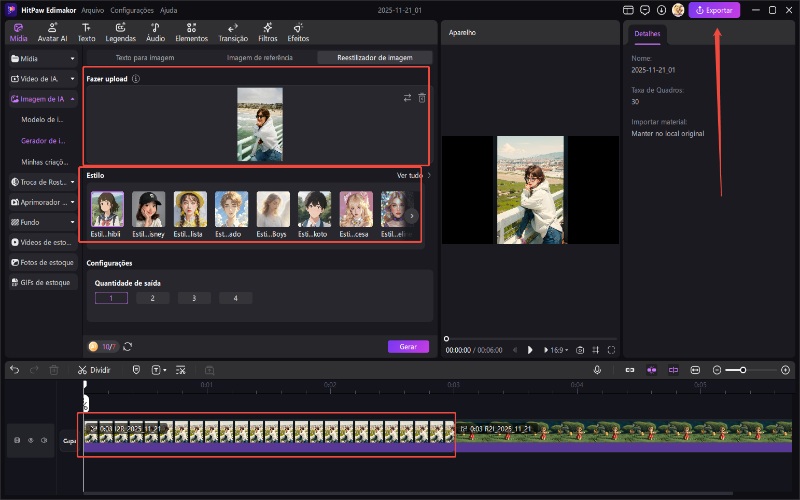The width and height of the screenshot is (800, 500).
Task: Click the Exportar button
Action: coord(714,10)
